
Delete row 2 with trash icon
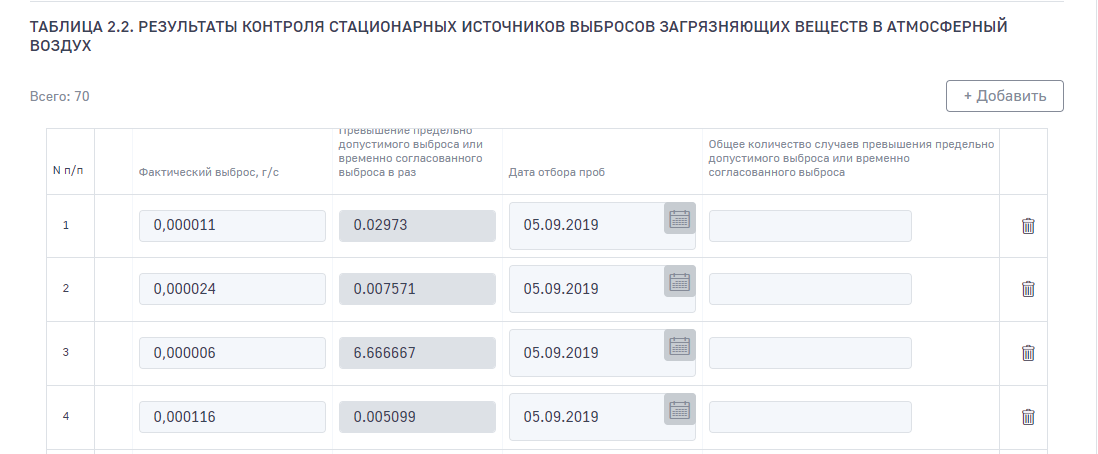(x=1027, y=289)
